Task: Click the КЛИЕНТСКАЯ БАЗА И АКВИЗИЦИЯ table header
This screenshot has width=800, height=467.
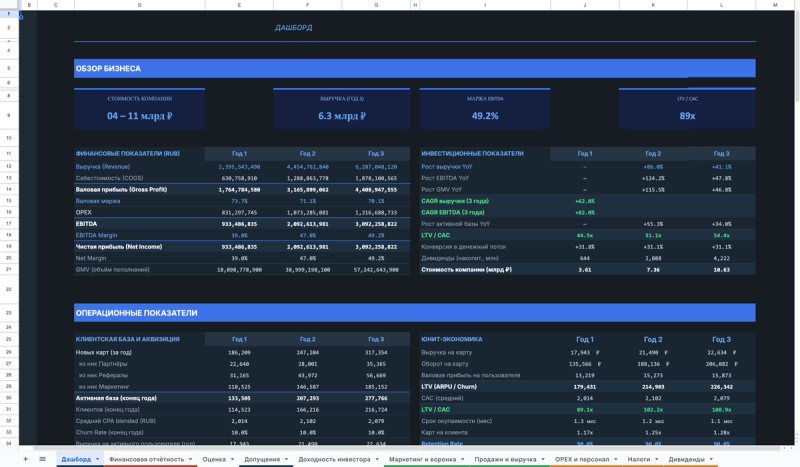Action: [128, 339]
